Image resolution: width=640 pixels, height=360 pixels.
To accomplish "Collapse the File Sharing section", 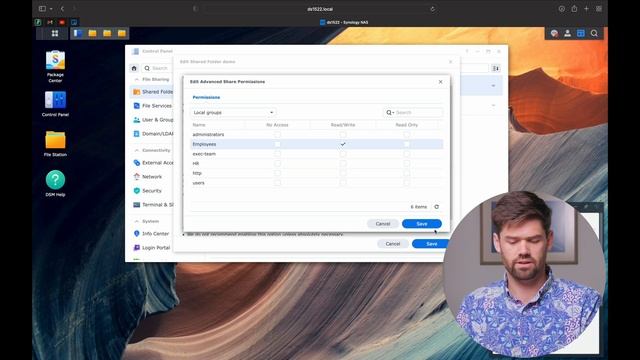I will coord(136,79).
